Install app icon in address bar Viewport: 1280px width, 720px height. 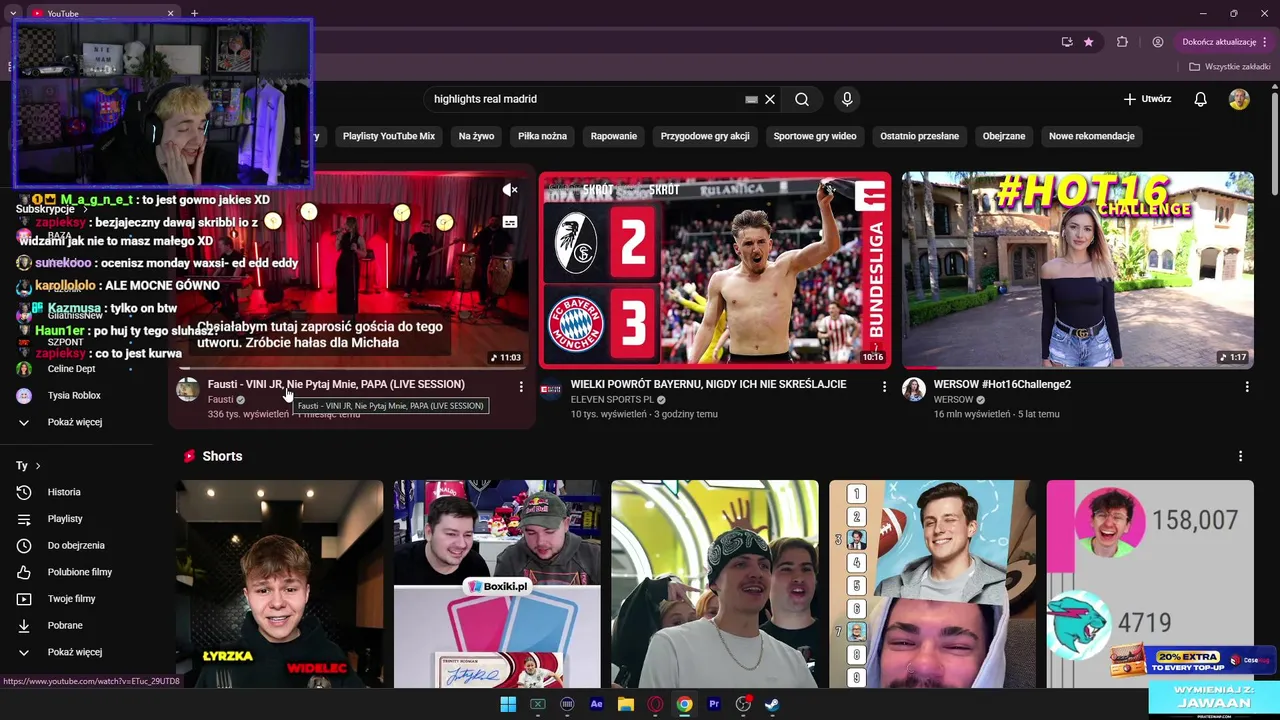(x=1067, y=42)
